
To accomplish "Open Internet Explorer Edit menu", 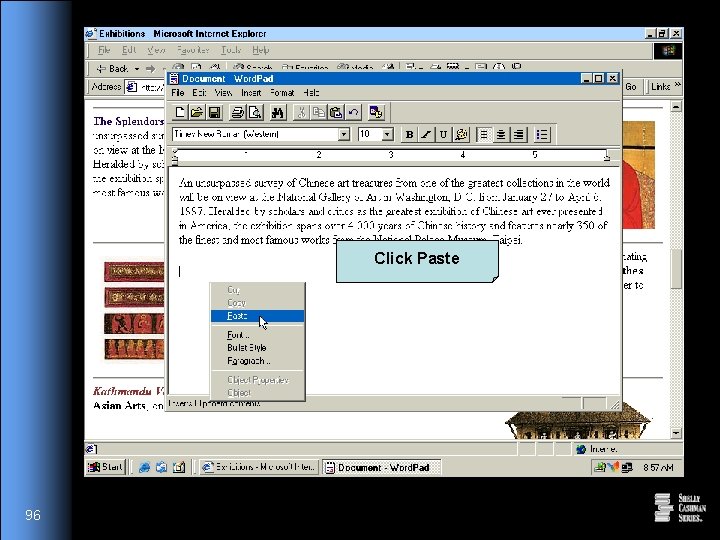I will pos(129,50).
